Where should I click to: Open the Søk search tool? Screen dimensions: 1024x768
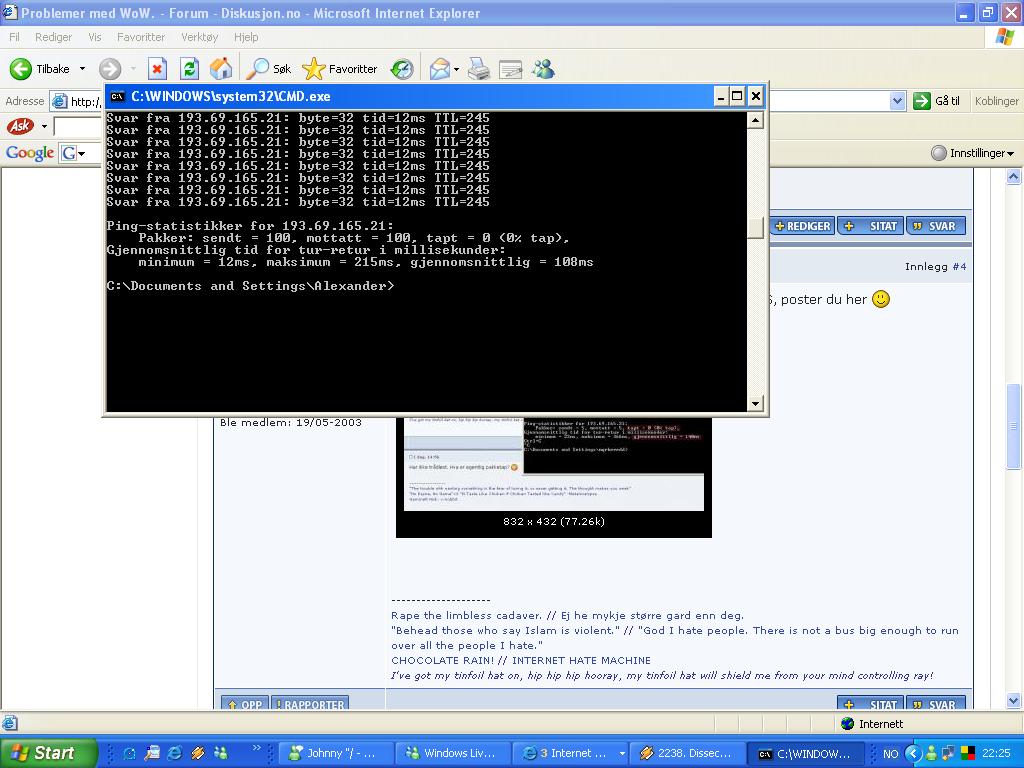[x=269, y=69]
